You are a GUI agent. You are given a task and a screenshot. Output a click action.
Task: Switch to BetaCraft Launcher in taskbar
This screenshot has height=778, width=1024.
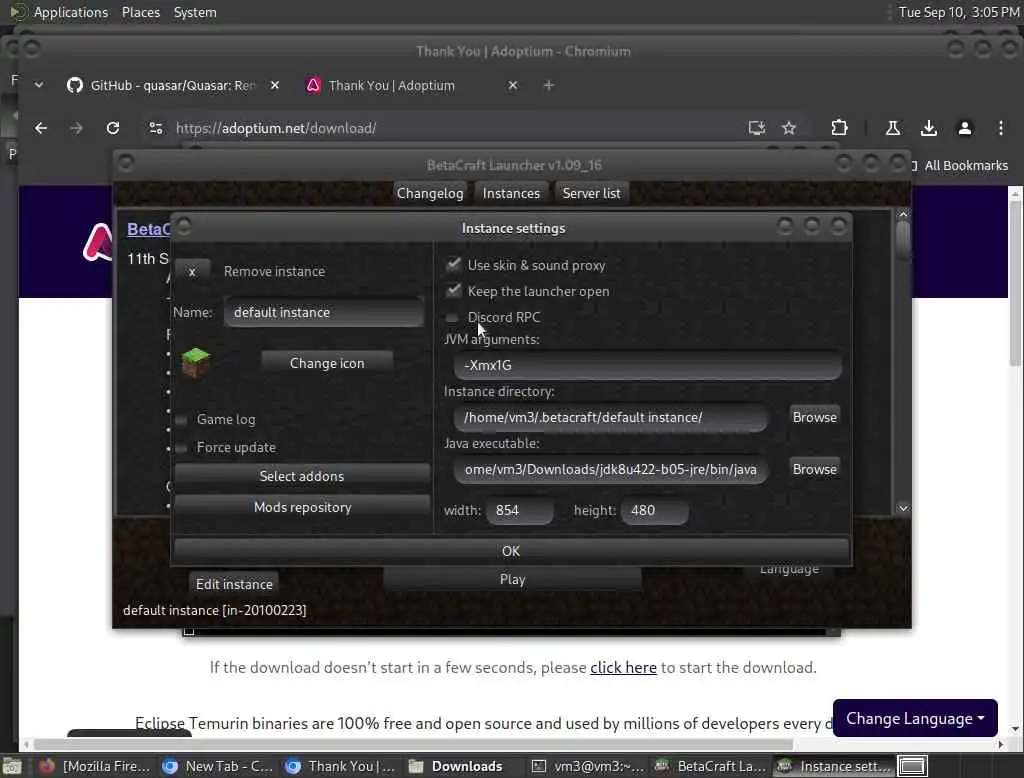coord(711,766)
